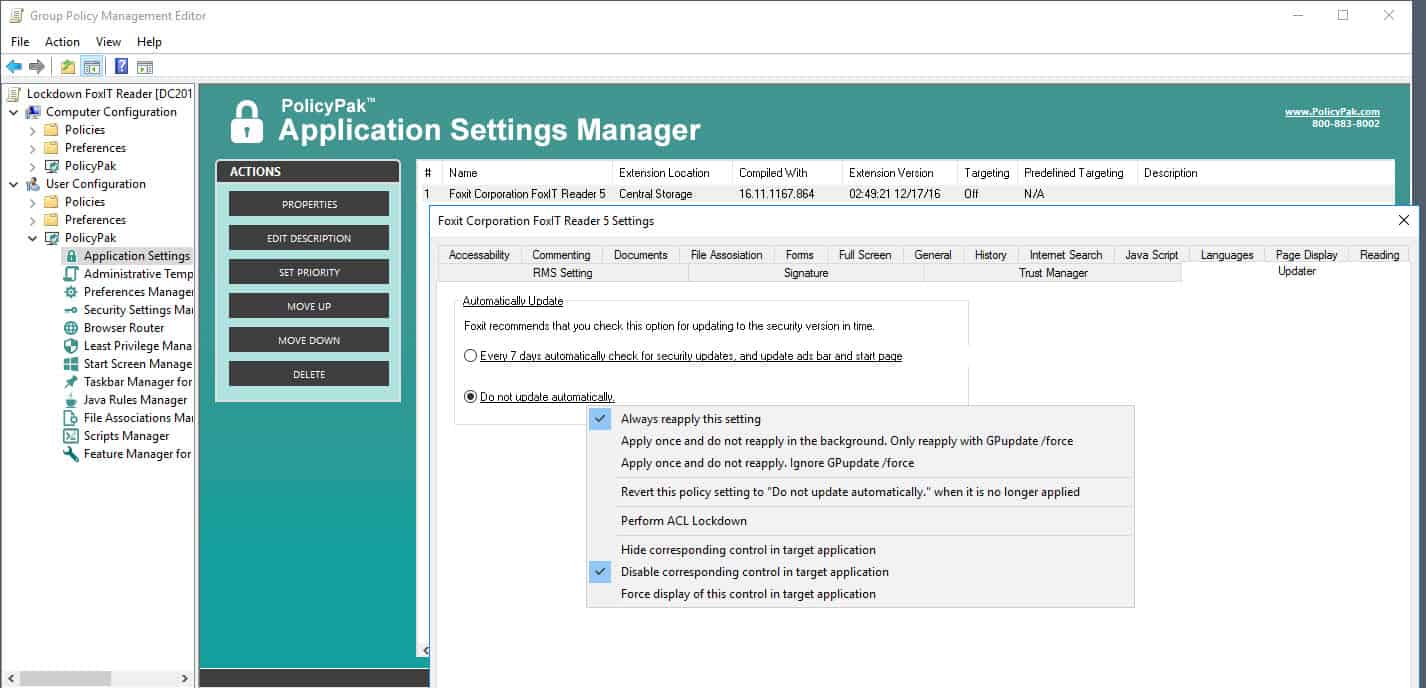The width and height of the screenshot is (1426, 688).
Task: Select the Scripts Manager icon
Action: [71, 436]
